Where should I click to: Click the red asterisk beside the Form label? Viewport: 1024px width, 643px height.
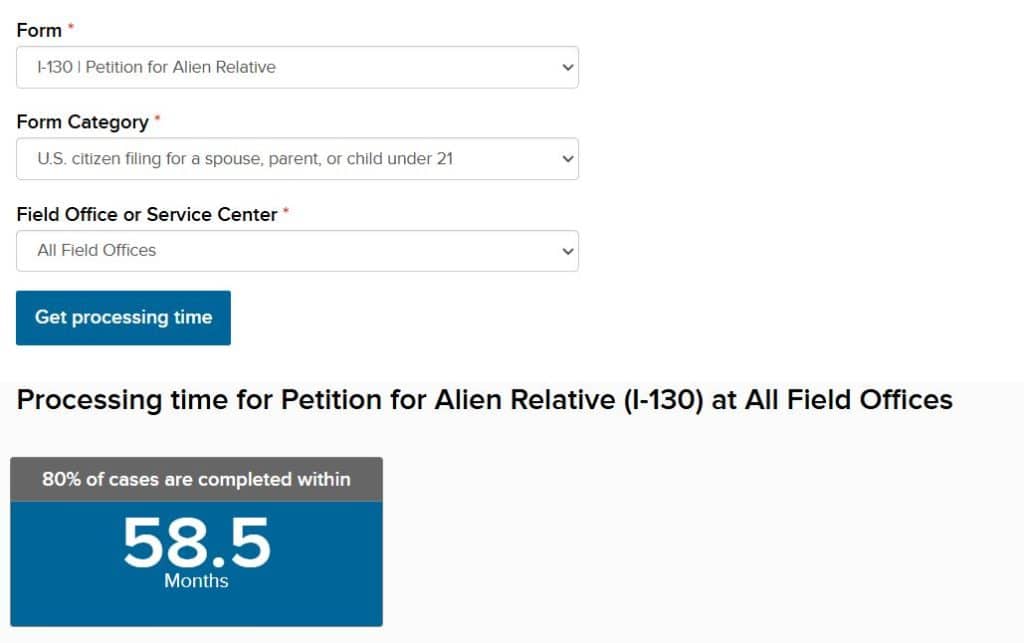(71, 28)
